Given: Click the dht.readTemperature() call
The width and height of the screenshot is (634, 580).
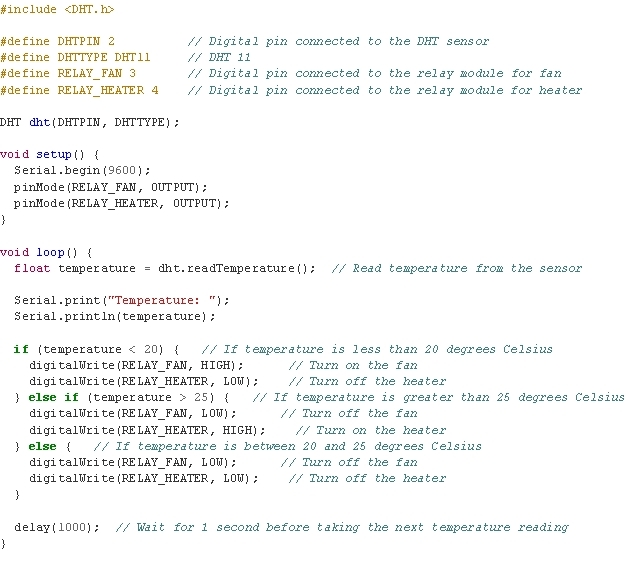Looking at the screenshot, I should 238,268.
